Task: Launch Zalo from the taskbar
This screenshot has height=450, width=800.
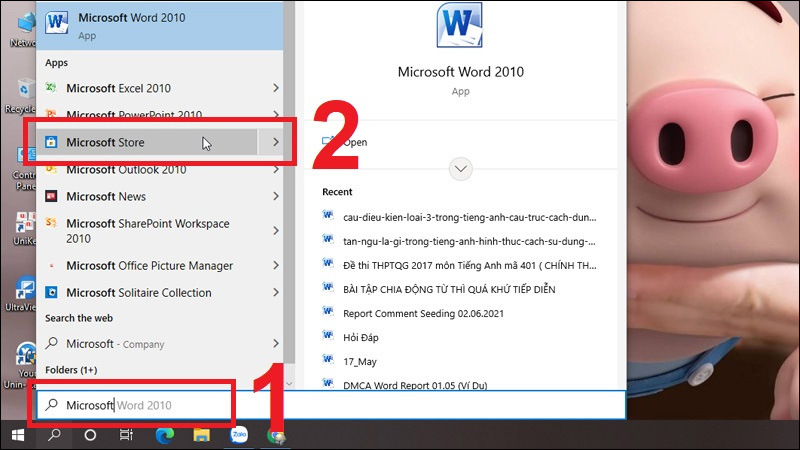Action: (239, 435)
